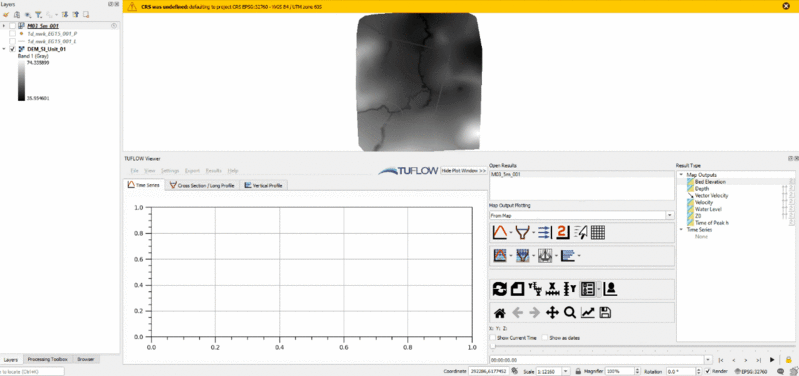Click the mesh grid toggle icon
The image size is (799, 376).
598,232
